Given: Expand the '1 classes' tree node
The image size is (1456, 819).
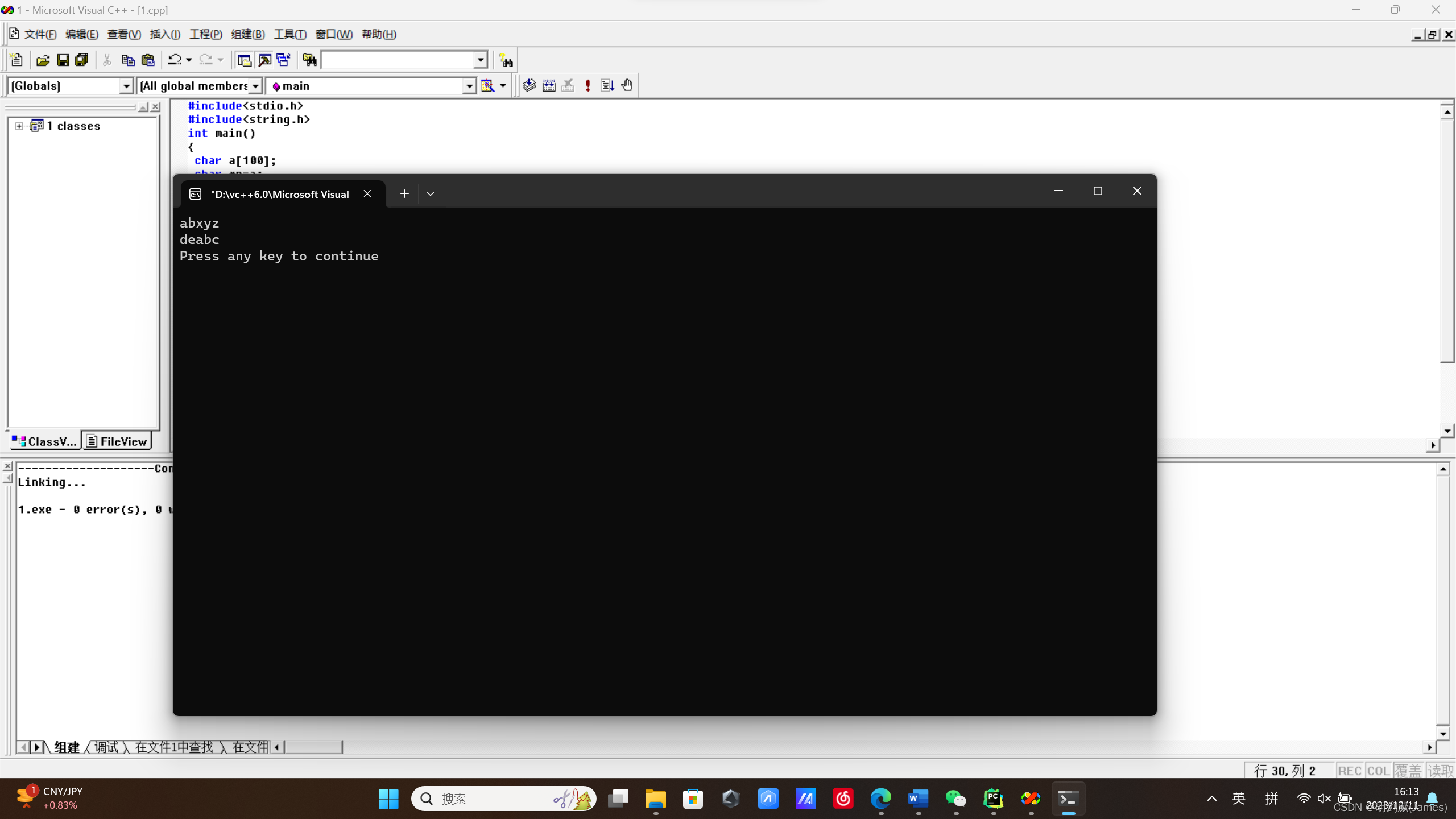Looking at the screenshot, I should pos(19,126).
